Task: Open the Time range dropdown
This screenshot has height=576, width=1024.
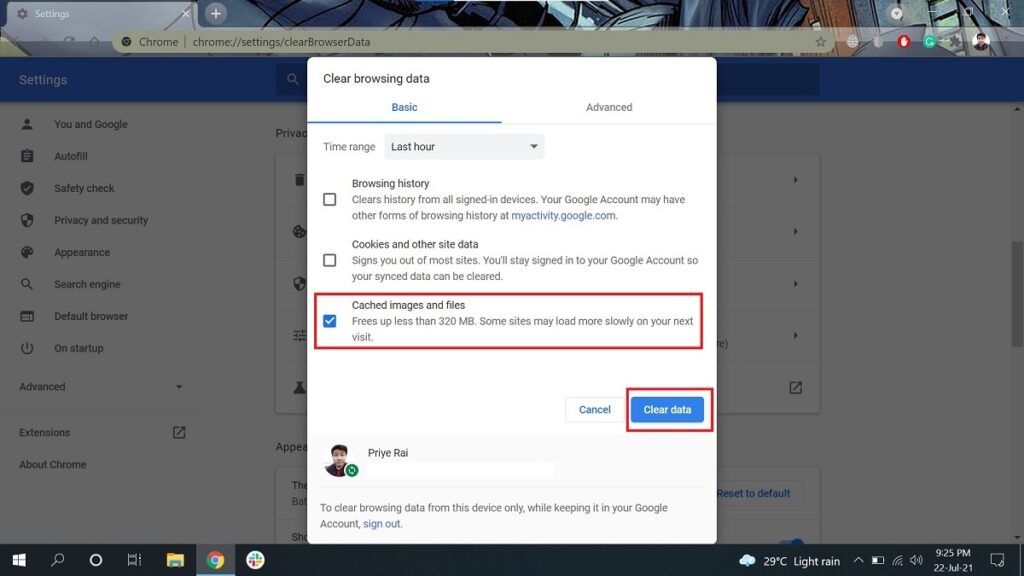Action: click(x=464, y=147)
